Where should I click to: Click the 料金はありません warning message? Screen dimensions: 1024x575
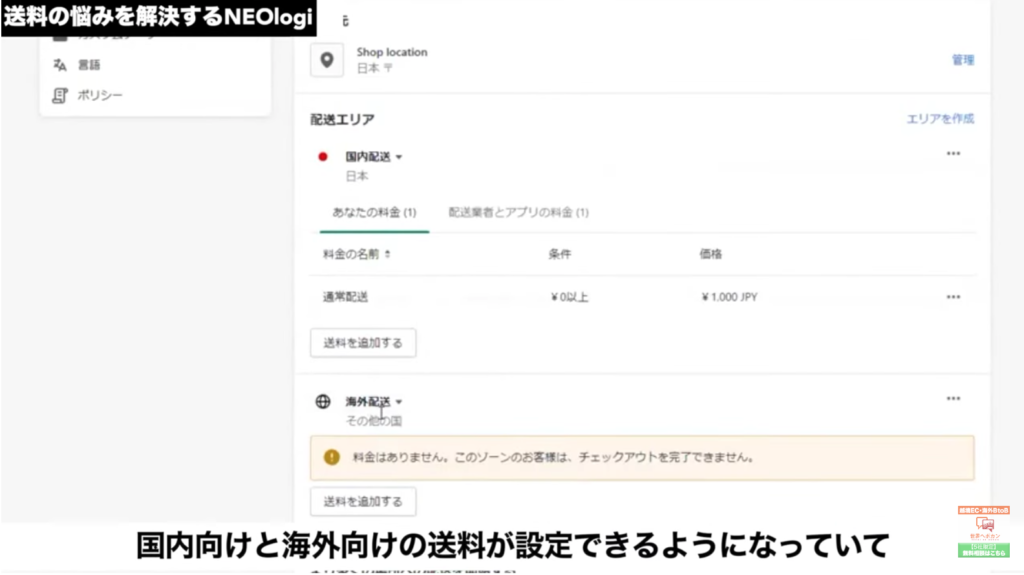[554, 457]
